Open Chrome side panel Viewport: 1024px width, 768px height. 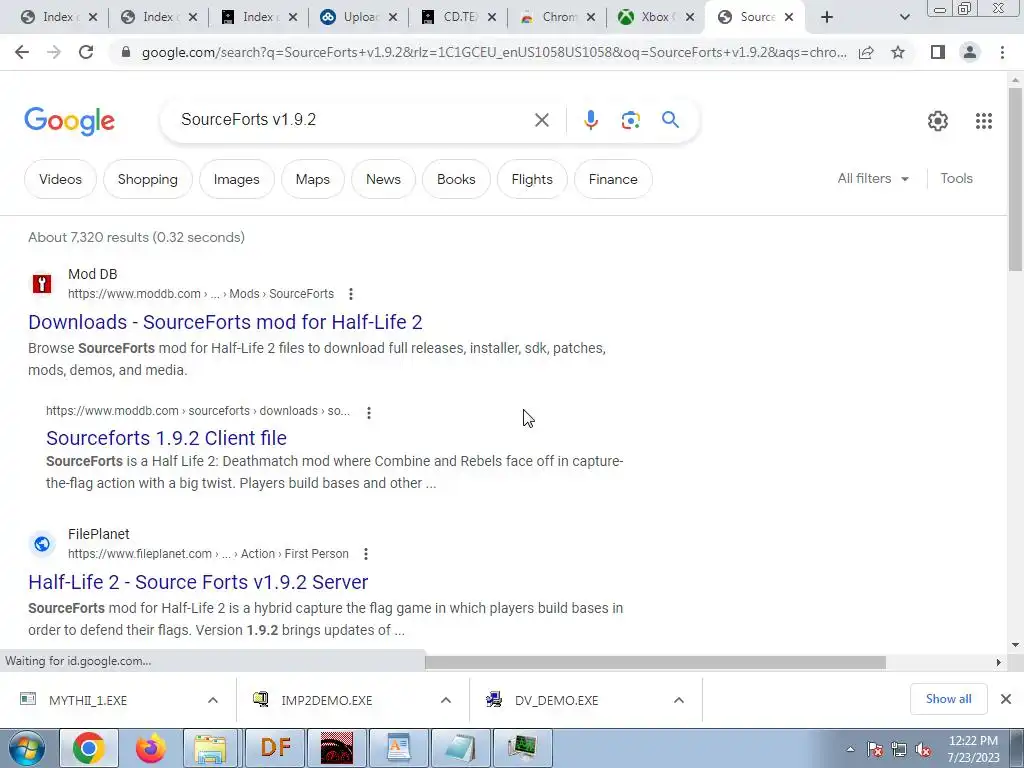[x=938, y=52]
